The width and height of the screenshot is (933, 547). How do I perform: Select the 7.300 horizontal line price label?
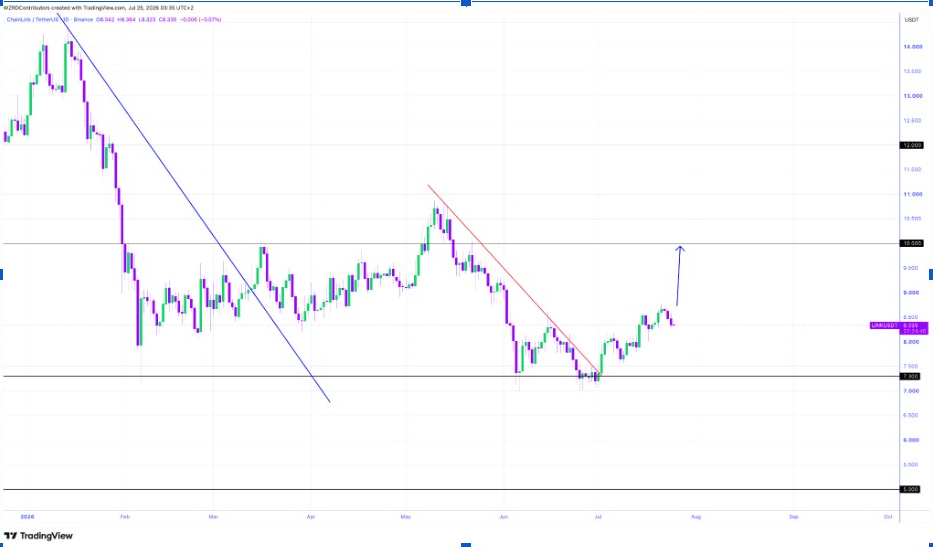tap(911, 376)
